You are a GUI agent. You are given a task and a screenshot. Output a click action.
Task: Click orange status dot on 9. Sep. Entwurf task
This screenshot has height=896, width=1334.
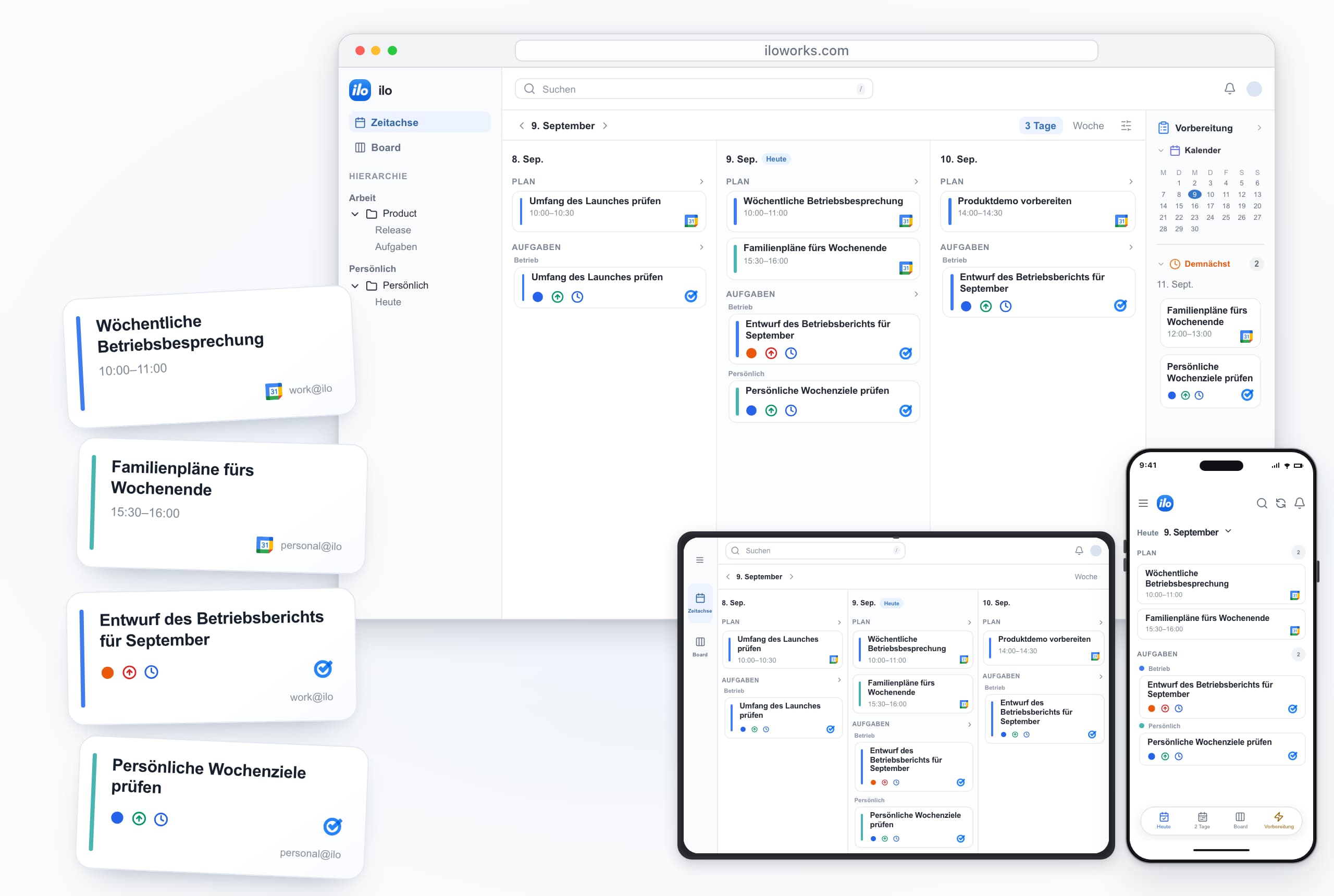coord(751,353)
